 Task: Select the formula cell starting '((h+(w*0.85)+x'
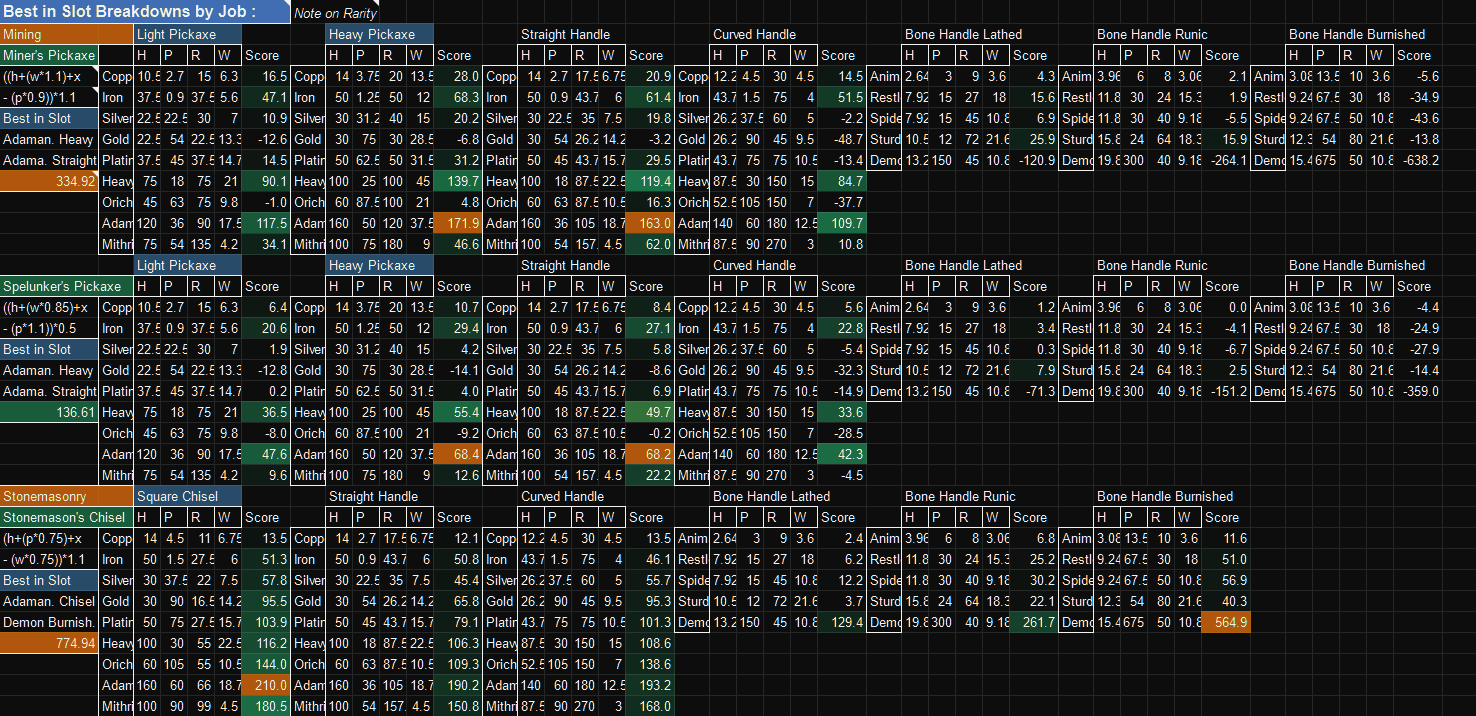pos(49,307)
